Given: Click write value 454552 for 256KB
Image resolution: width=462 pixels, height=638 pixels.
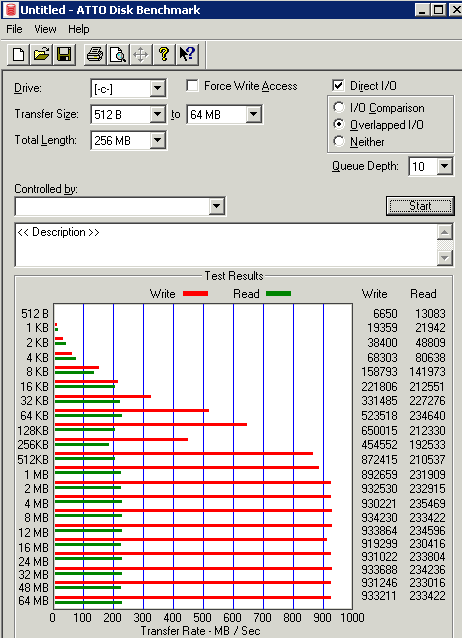Looking at the screenshot, I should click(x=379, y=445).
